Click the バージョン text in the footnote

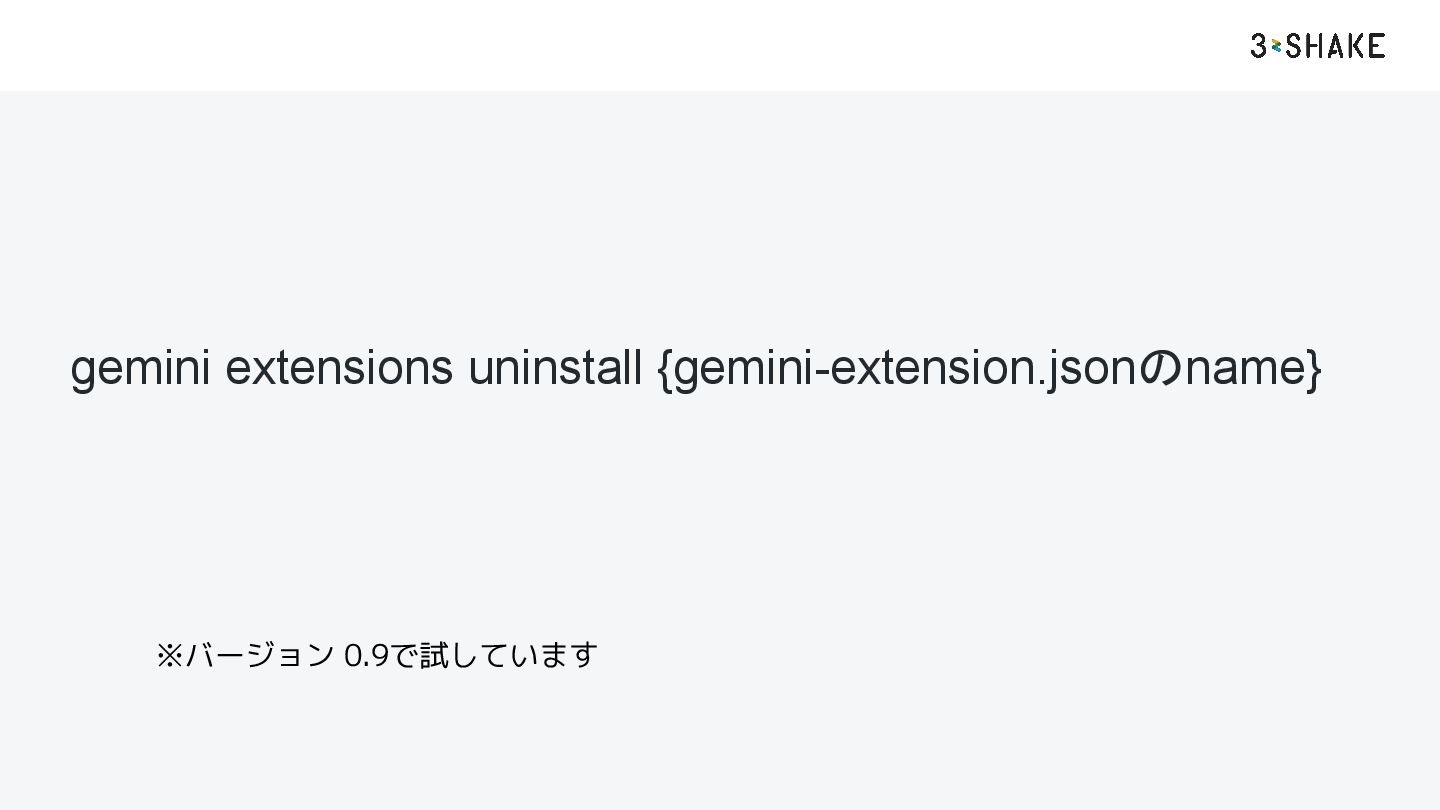coord(259,655)
